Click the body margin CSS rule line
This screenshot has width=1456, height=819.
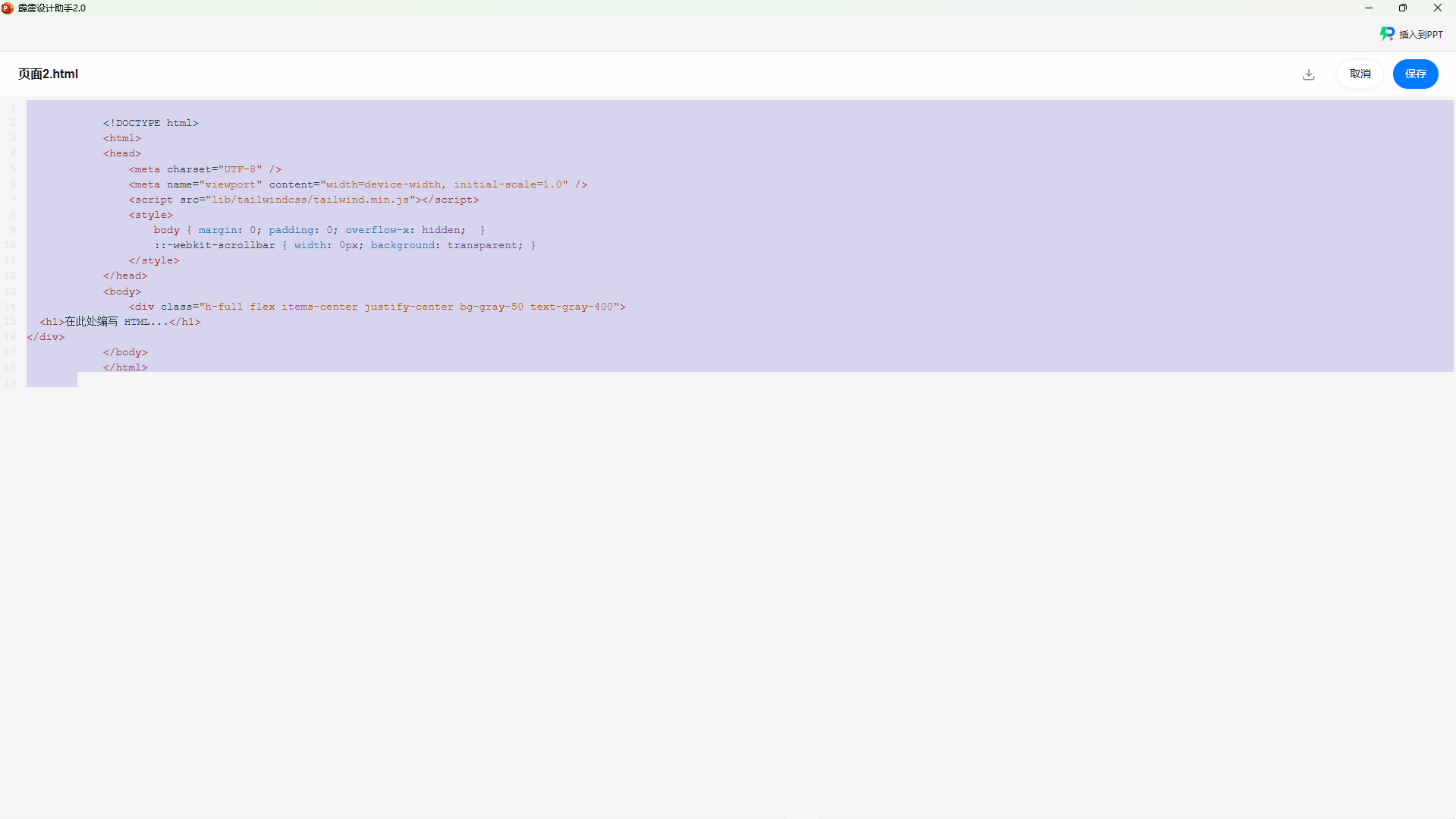[319, 230]
